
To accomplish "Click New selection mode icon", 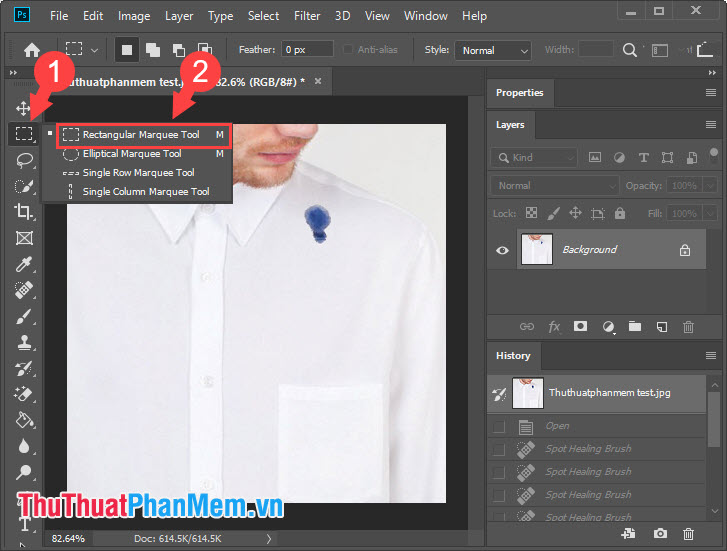I will [127, 50].
